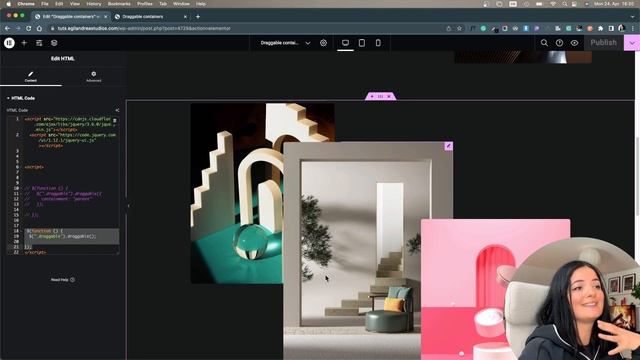Close the second Draggable containers tab
Image resolution: width=640 pixels, height=360 pixels.
pyautogui.click(x=185, y=17)
